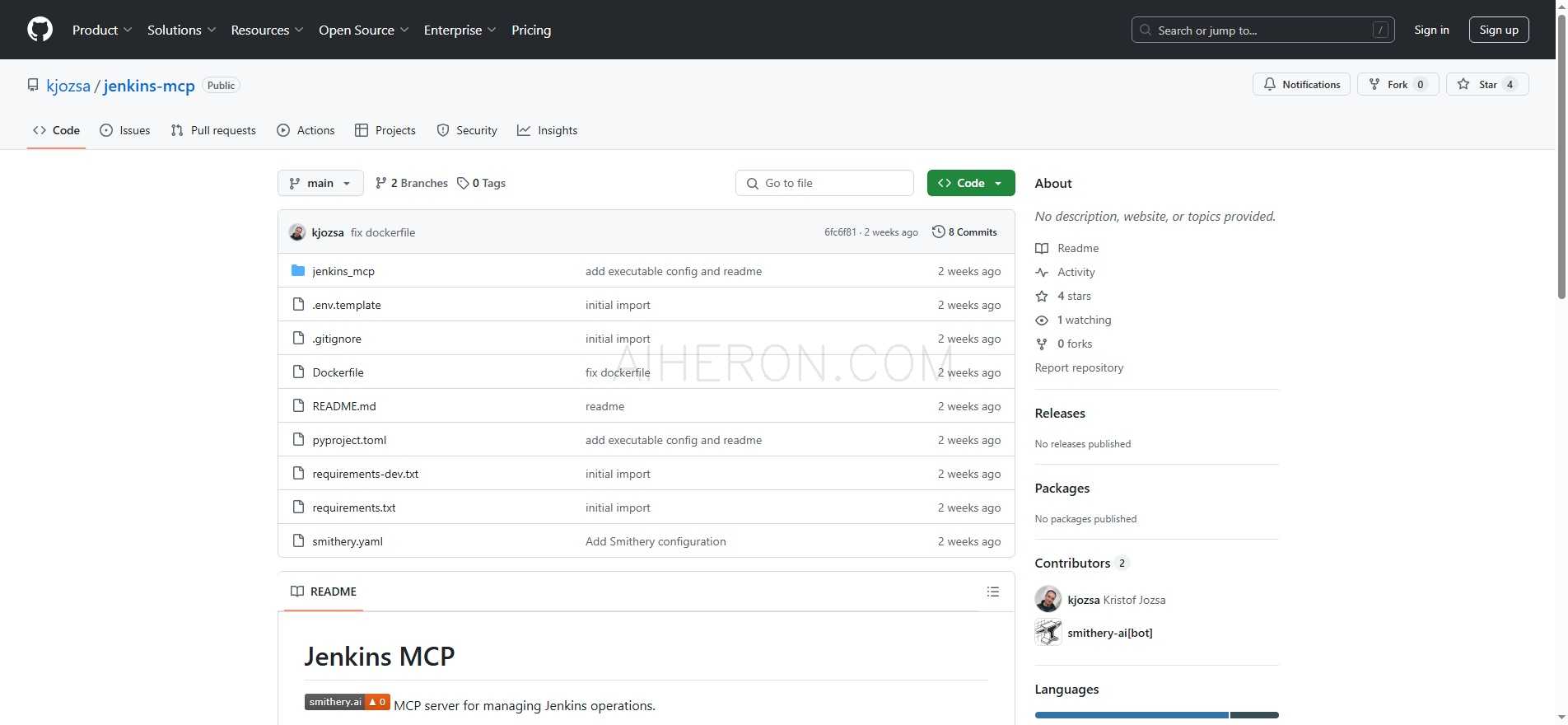Open the 'readme' commit message link
This screenshot has height=725, width=1568.
pos(605,406)
